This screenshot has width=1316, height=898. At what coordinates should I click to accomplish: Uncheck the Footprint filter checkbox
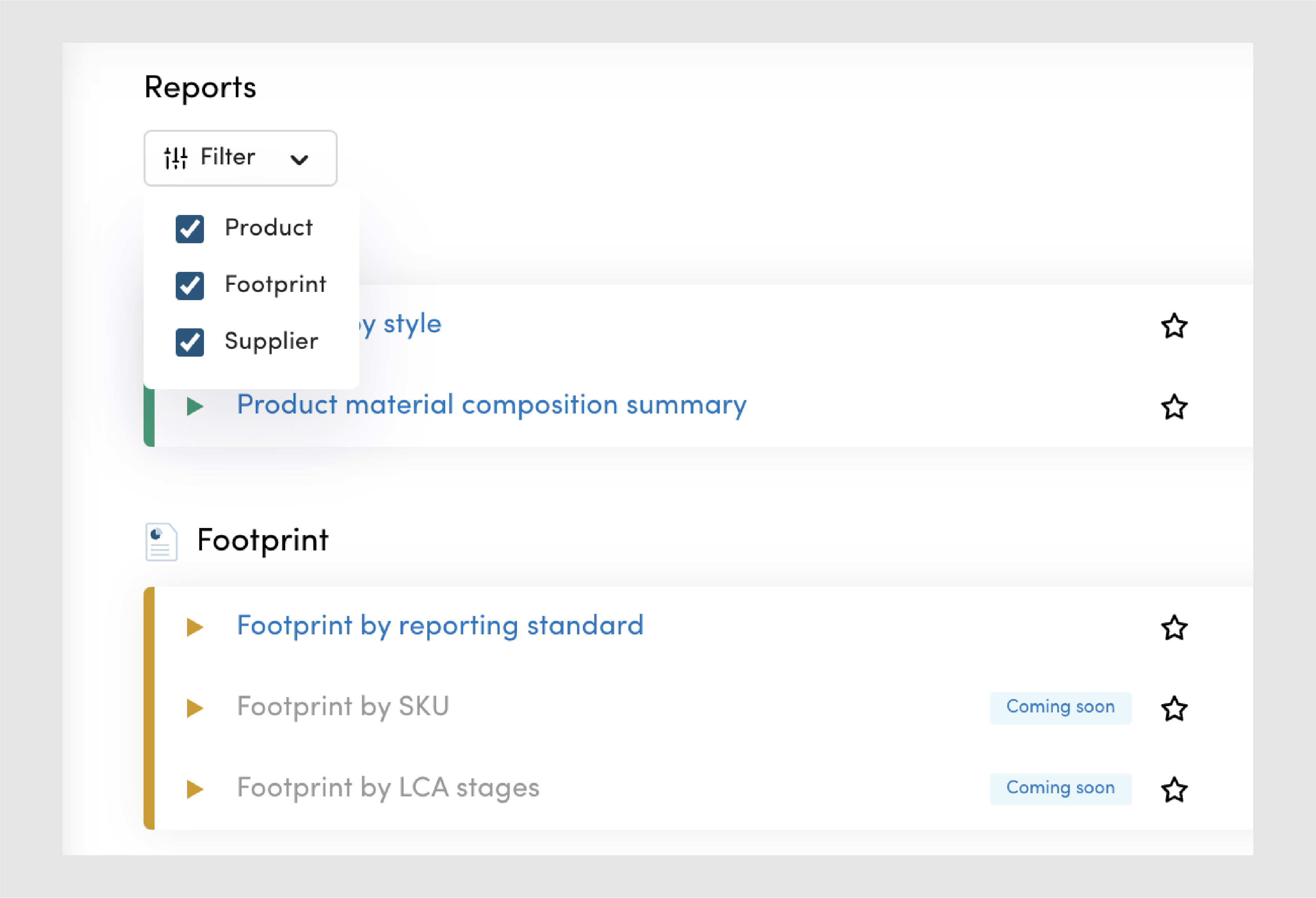tap(190, 285)
